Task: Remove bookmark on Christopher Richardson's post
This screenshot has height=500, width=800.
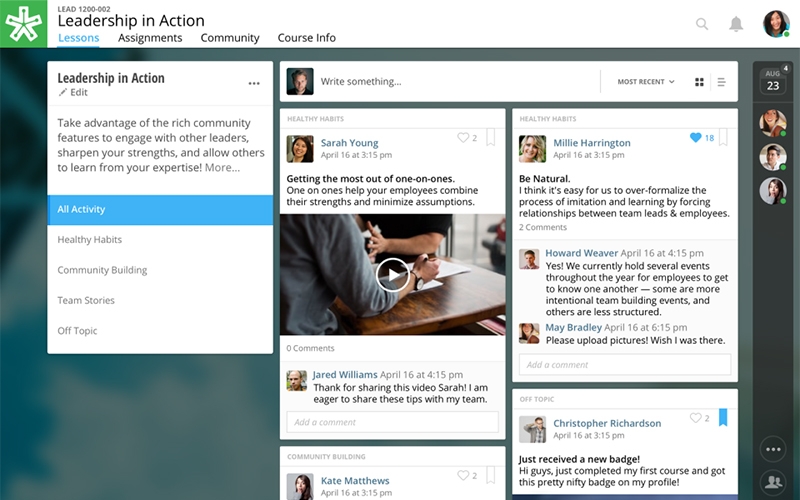Action: (723, 417)
